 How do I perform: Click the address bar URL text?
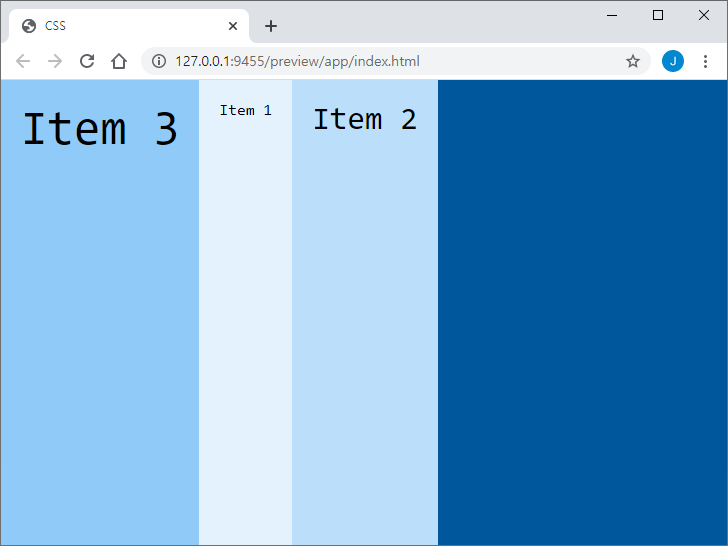[297, 61]
